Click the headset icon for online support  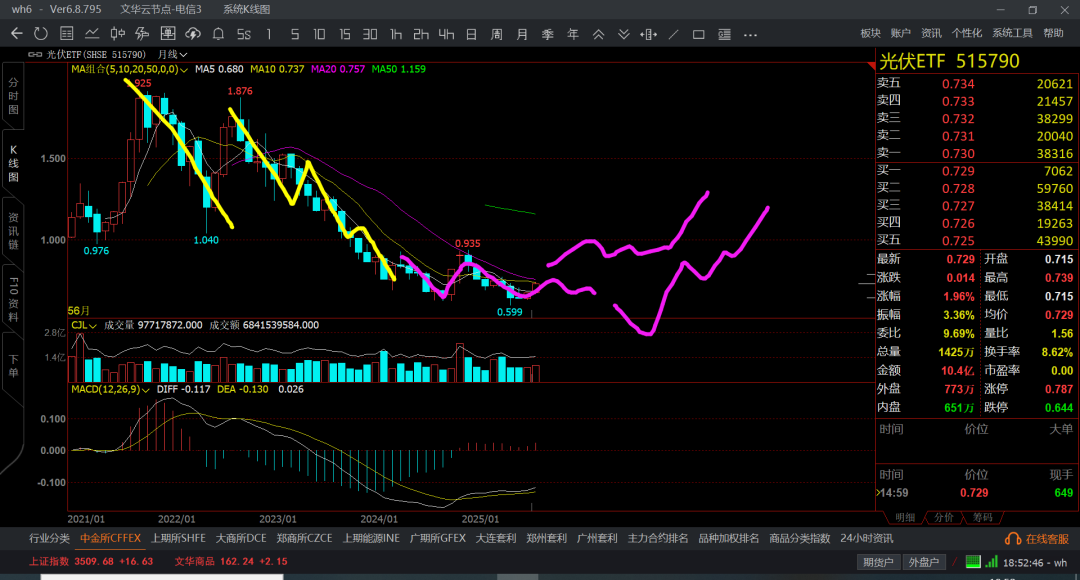(x=1012, y=539)
